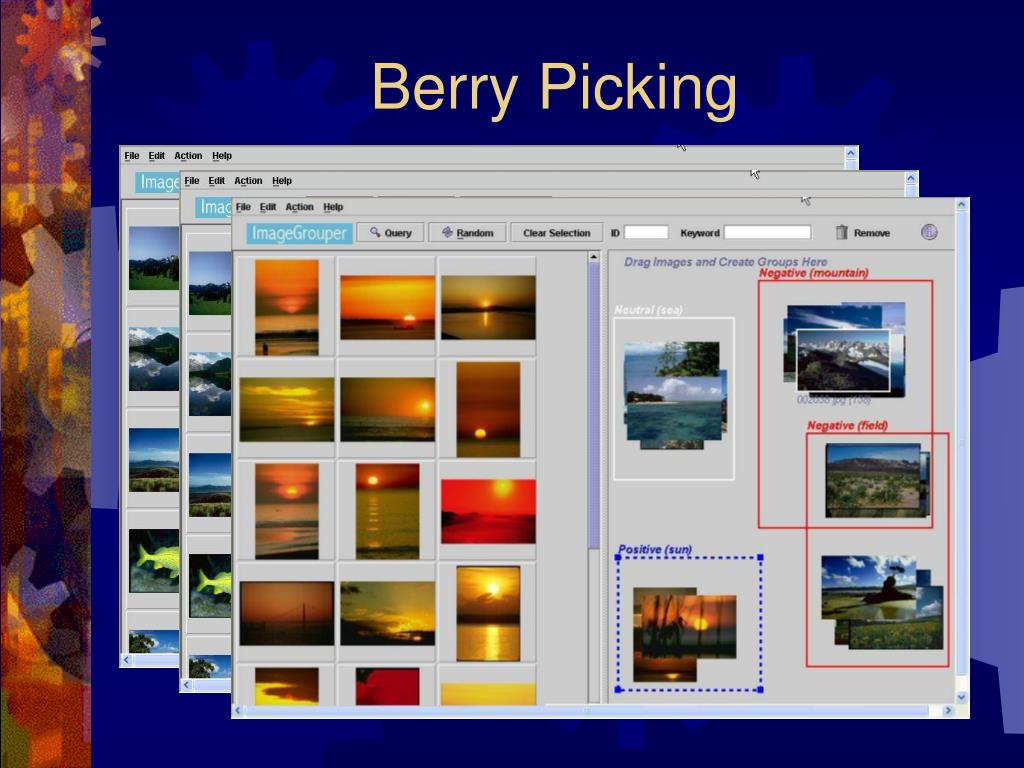
Task: Click front window horizontal scroll-left arrow
Action: click(x=238, y=711)
